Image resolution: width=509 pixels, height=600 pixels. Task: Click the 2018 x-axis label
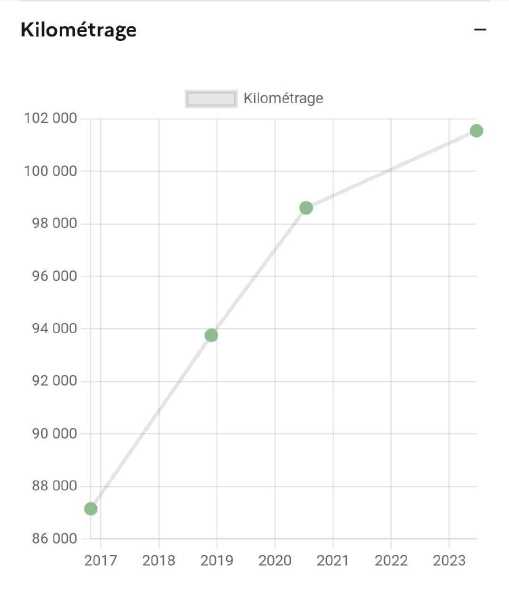[x=159, y=561]
